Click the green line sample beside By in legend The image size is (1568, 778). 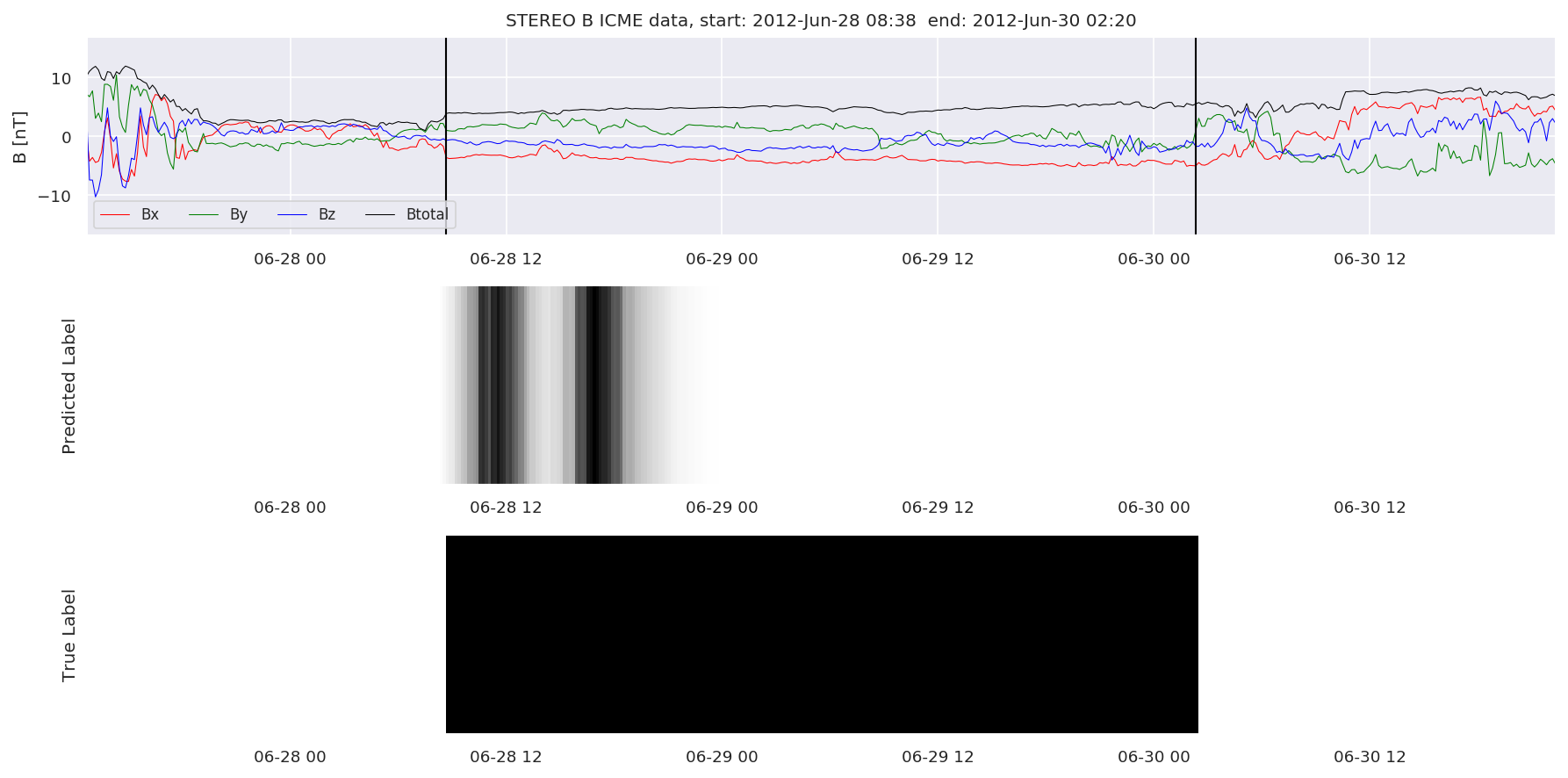pyautogui.click(x=205, y=215)
